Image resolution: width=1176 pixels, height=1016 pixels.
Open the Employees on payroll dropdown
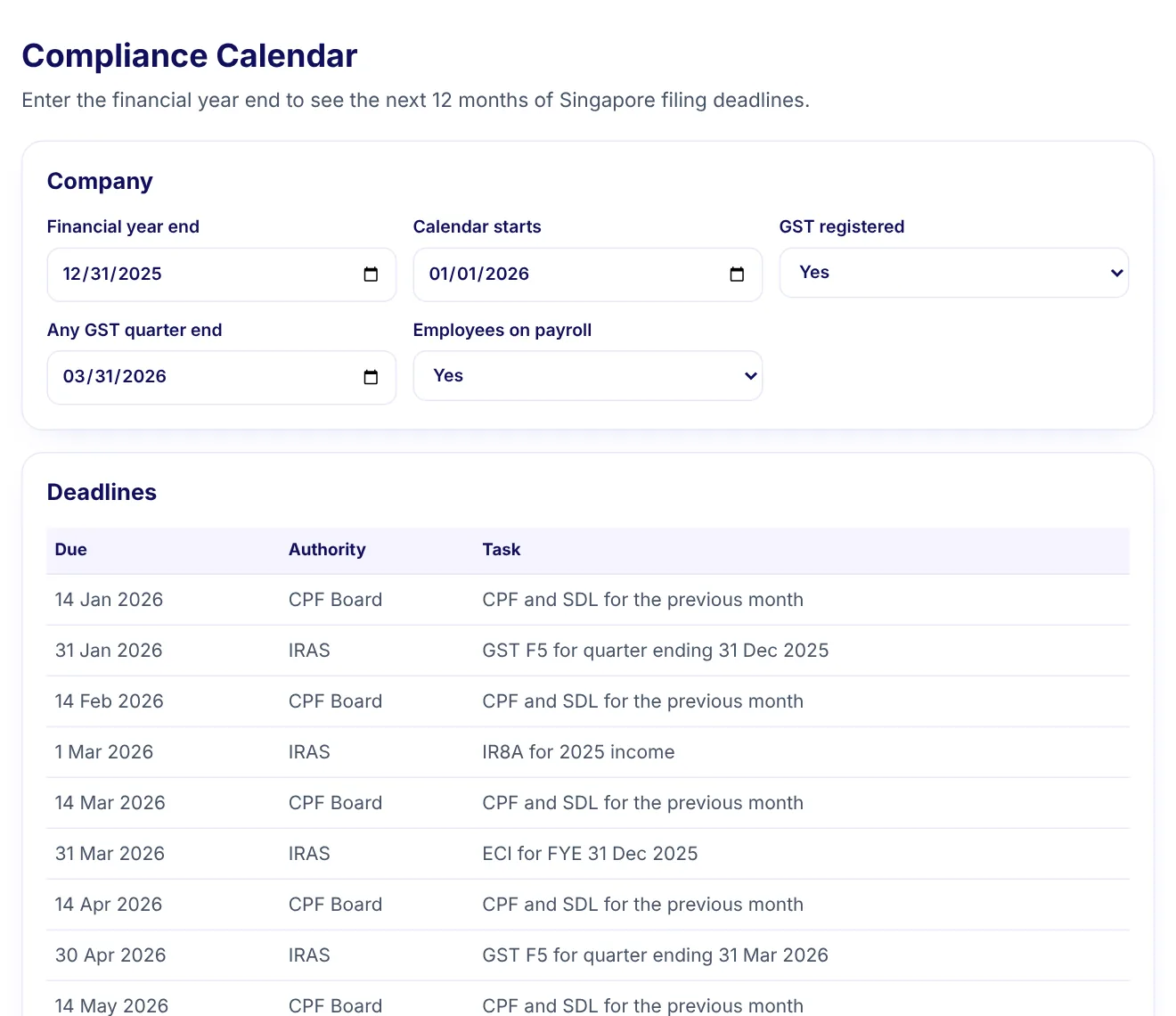pos(587,376)
